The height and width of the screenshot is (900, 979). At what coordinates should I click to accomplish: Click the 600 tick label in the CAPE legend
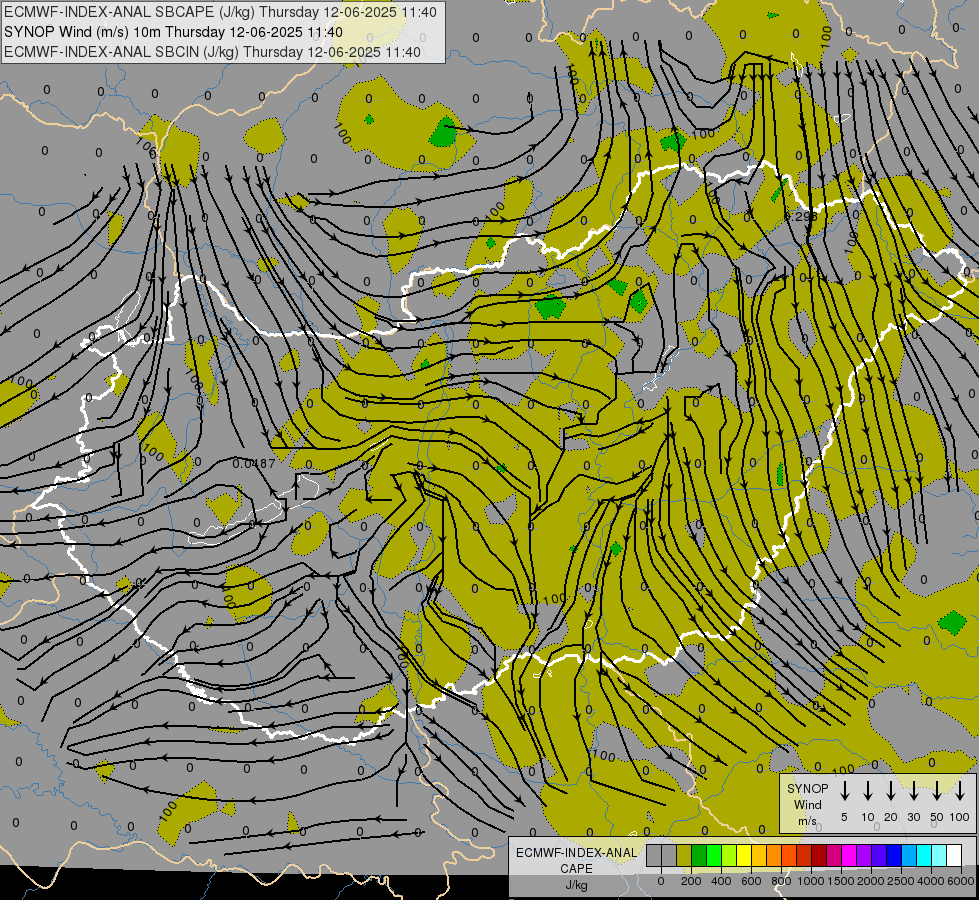click(x=751, y=881)
